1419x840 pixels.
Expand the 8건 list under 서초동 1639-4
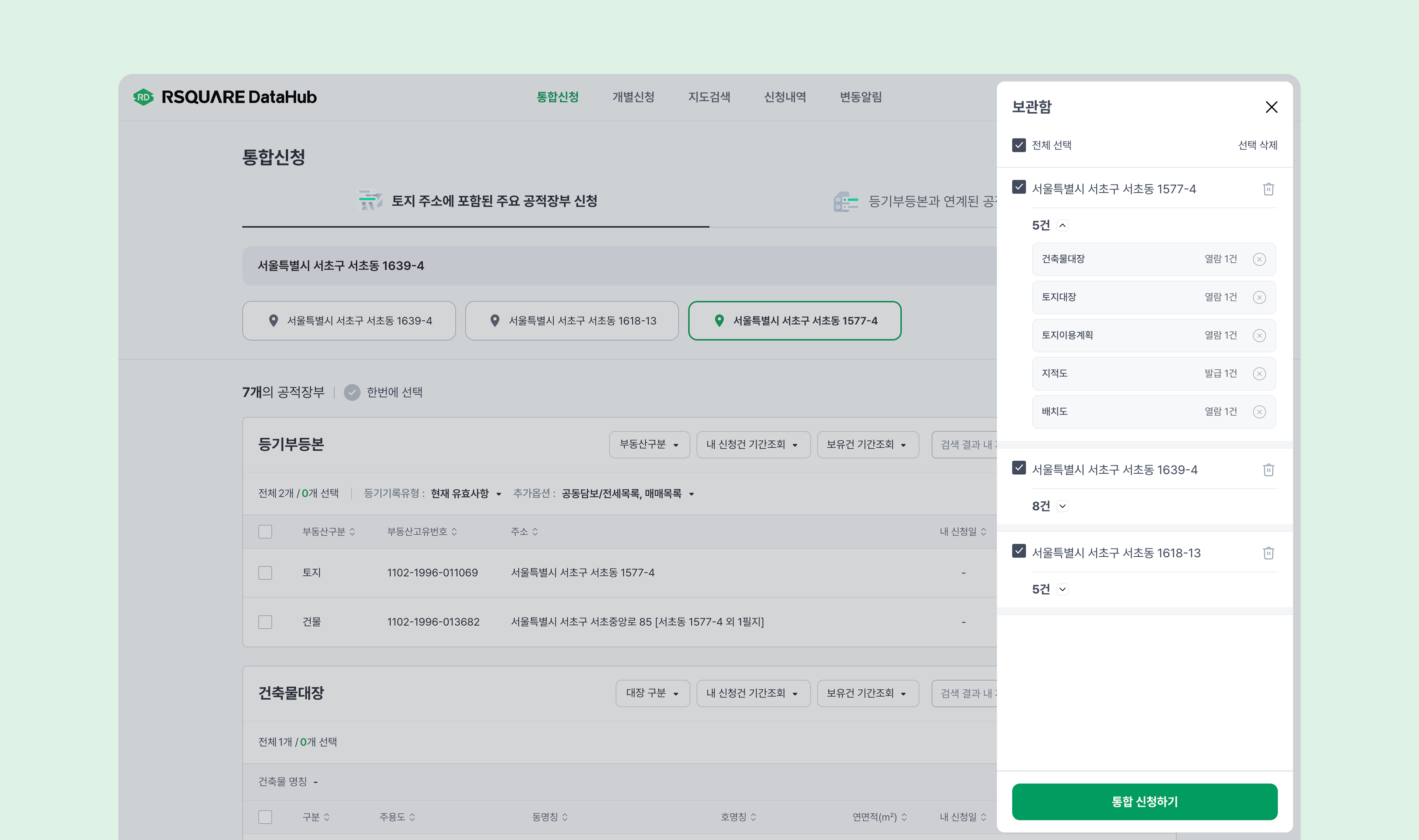click(x=1062, y=506)
